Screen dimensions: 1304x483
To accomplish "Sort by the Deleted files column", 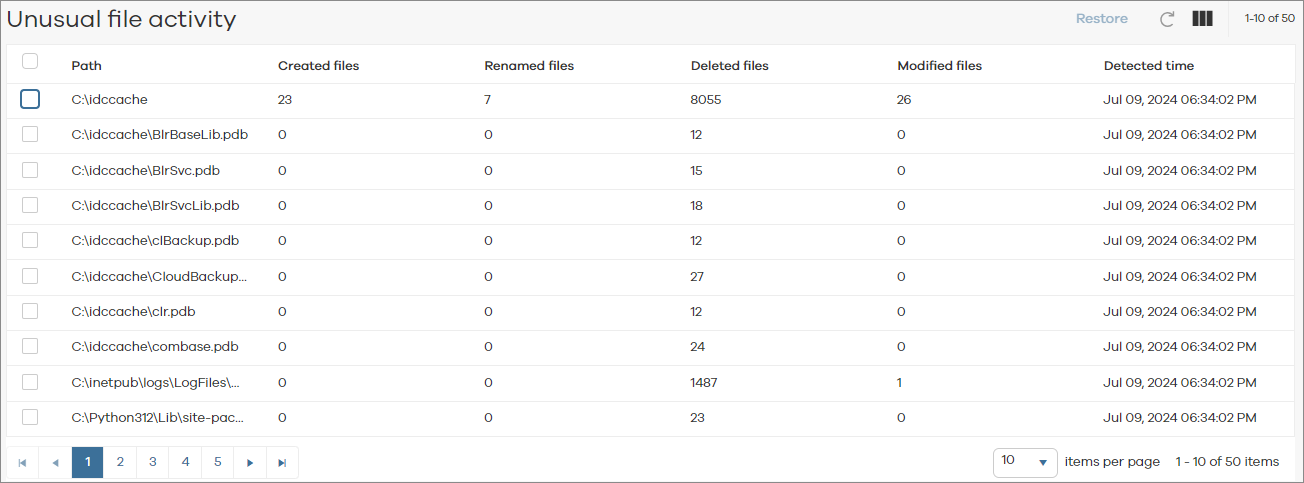I will [x=729, y=66].
